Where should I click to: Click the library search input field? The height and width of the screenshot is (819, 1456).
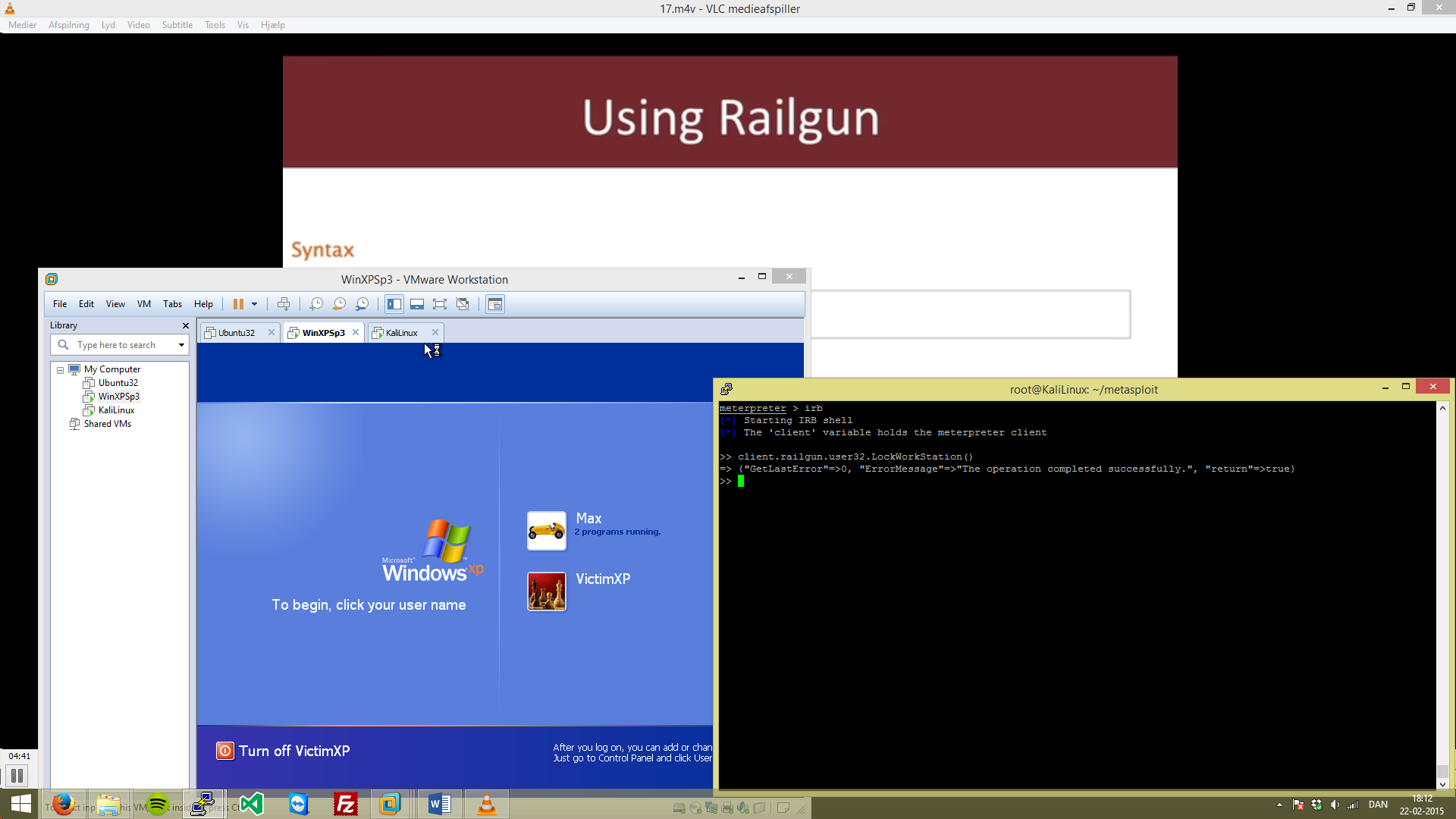pyautogui.click(x=121, y=345)
